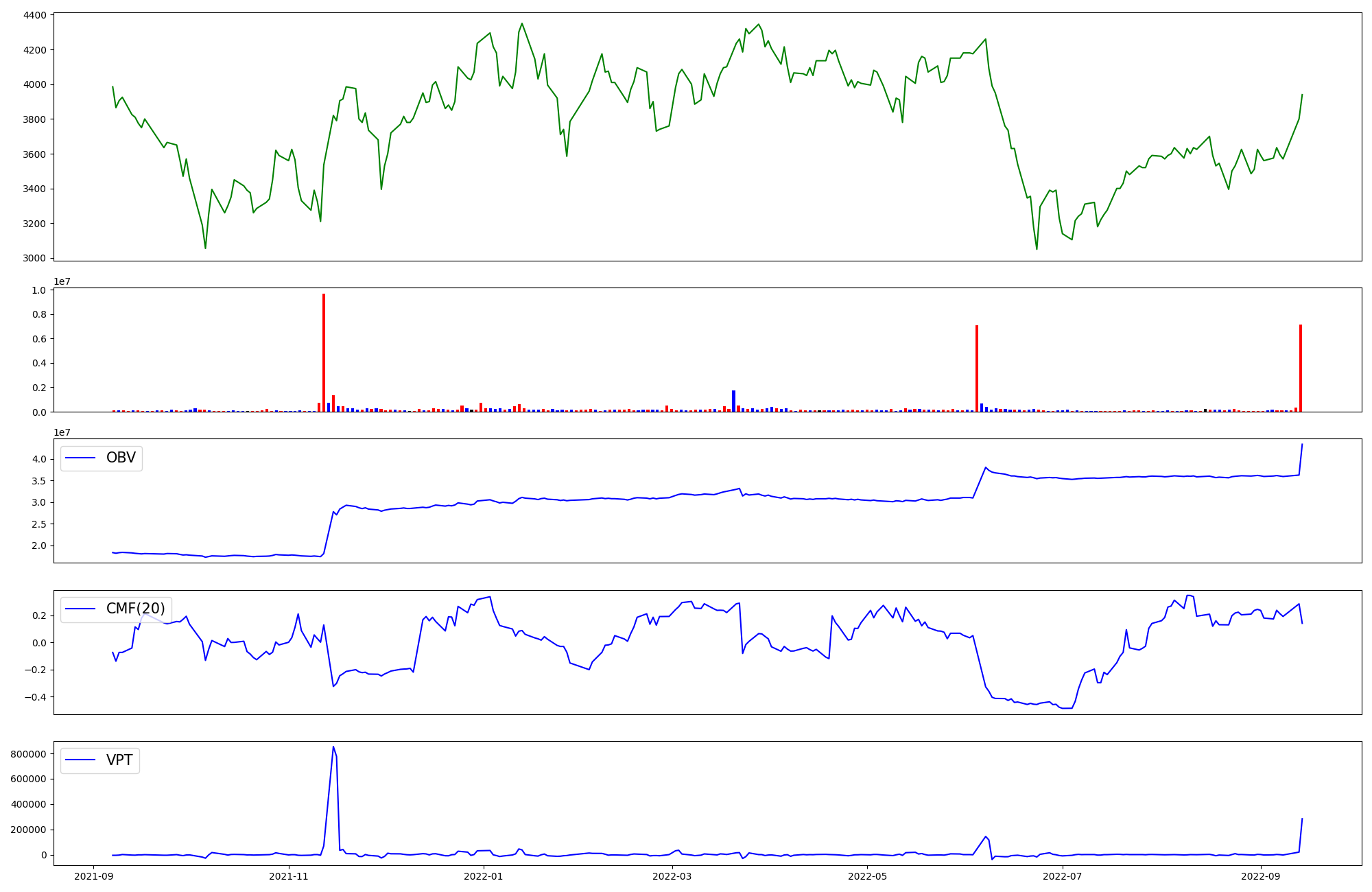Image resolution: width=1372 pixels, height=892 pixels.
Task: Click the tallest red volume bar
Action: (x=324, y=353)
